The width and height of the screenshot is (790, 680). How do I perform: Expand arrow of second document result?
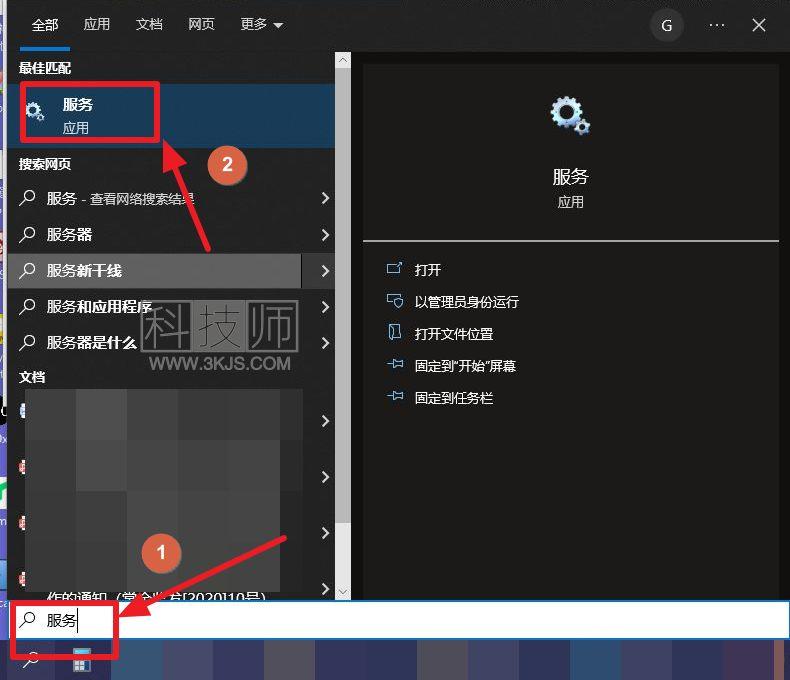click(x=325, y=477)
